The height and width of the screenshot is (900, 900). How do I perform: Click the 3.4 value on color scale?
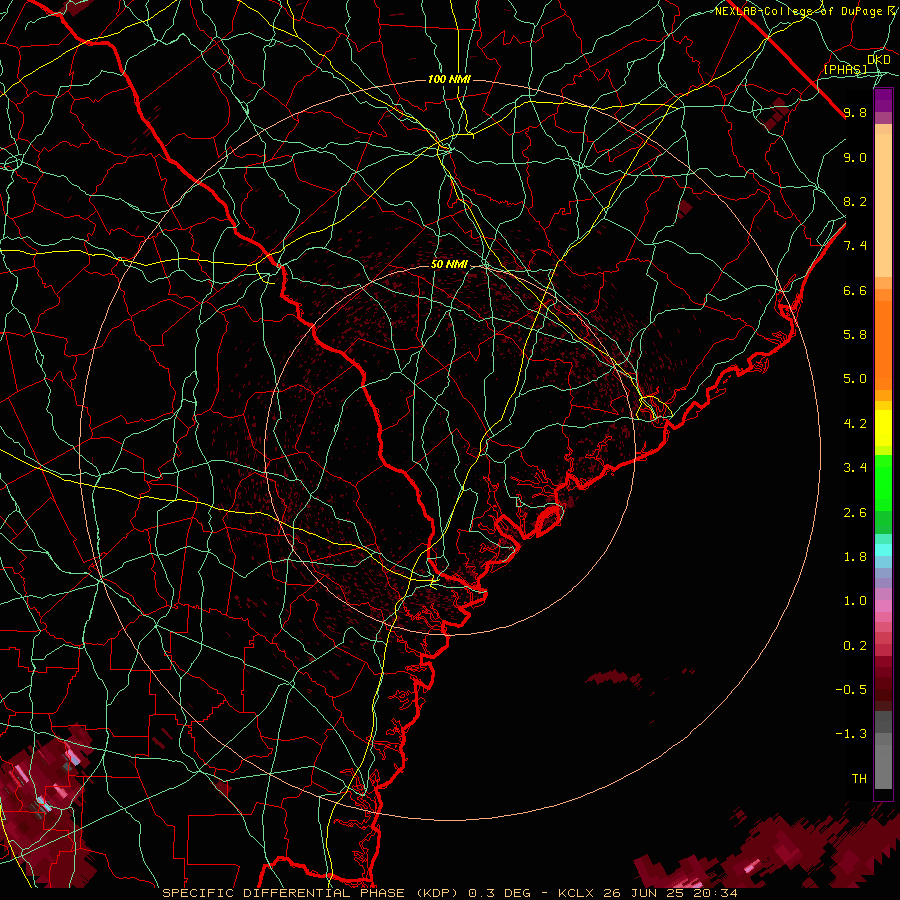[x=855, y=468]
